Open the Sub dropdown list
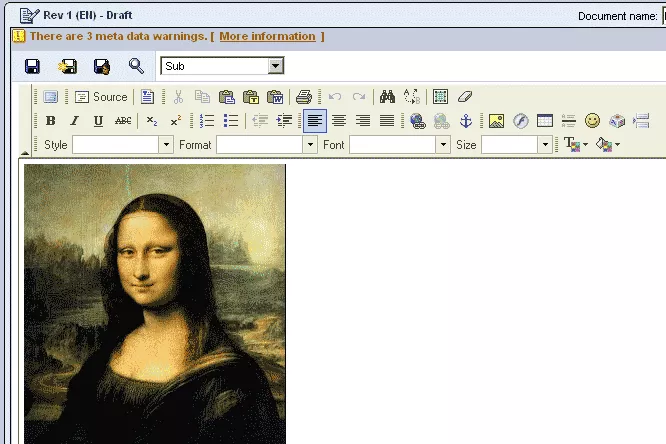 pos(276,66)
